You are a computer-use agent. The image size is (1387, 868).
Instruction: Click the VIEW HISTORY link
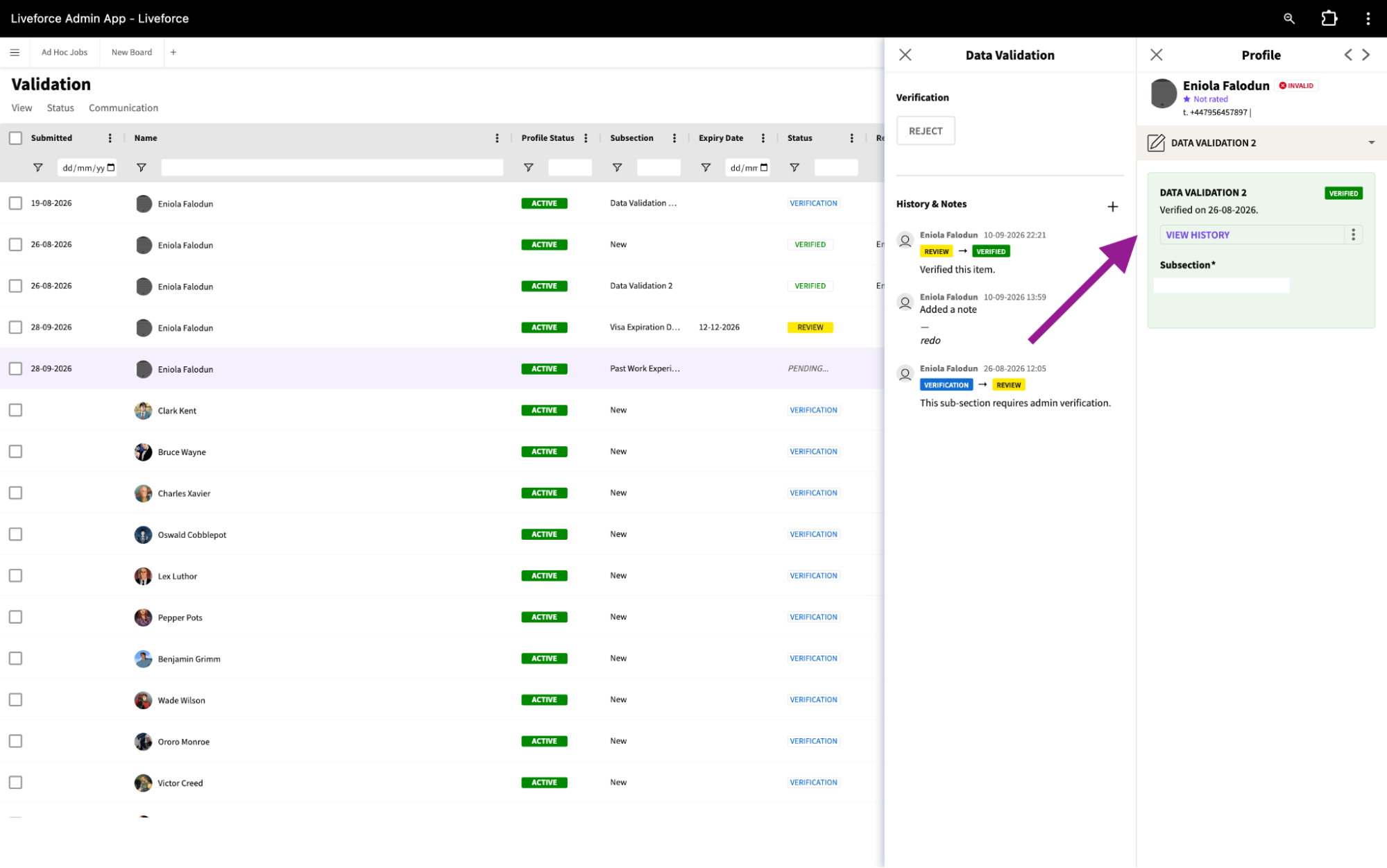point(1197,235)
